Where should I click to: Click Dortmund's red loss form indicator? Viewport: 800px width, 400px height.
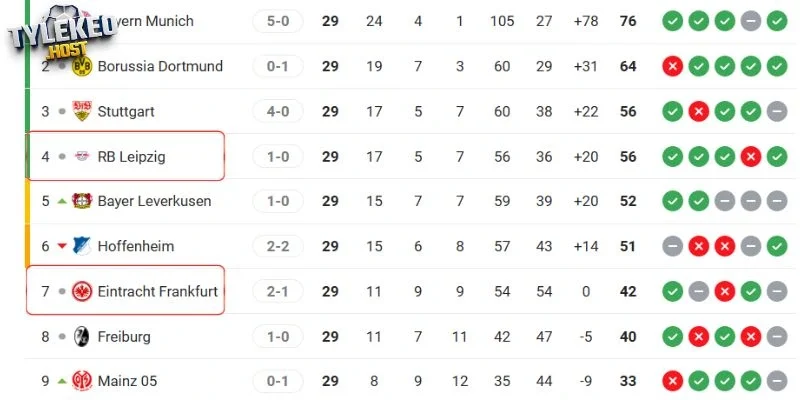click(x=672, y=66)
